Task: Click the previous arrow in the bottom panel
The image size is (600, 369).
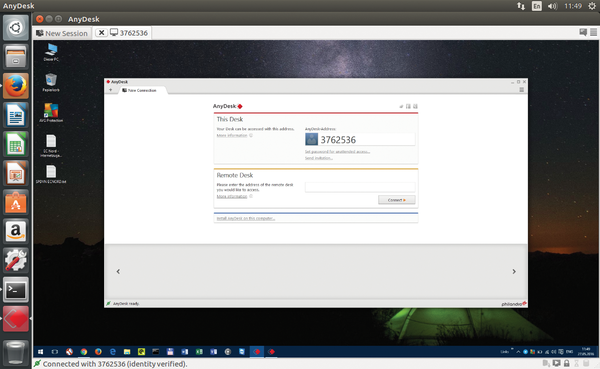Action: click(118, 271)
